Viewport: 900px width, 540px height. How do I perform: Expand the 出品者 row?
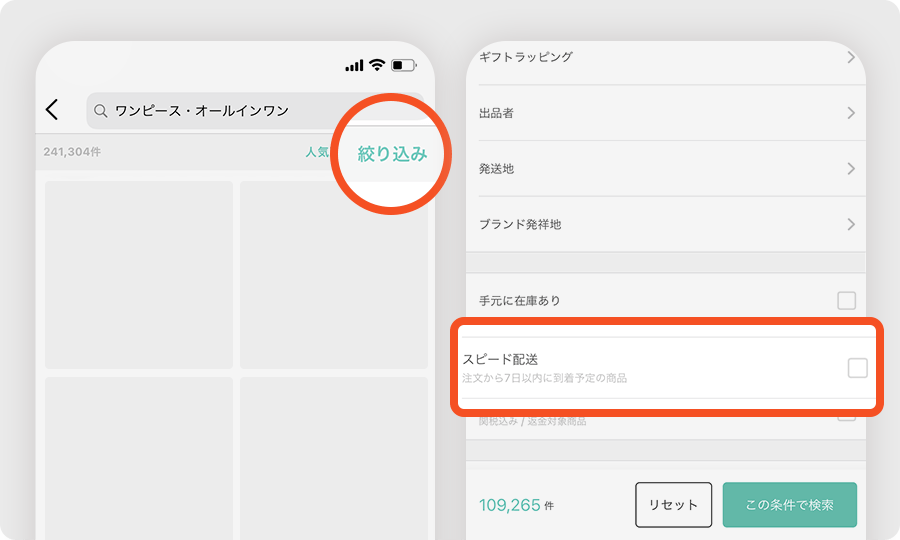pos(666,113)
